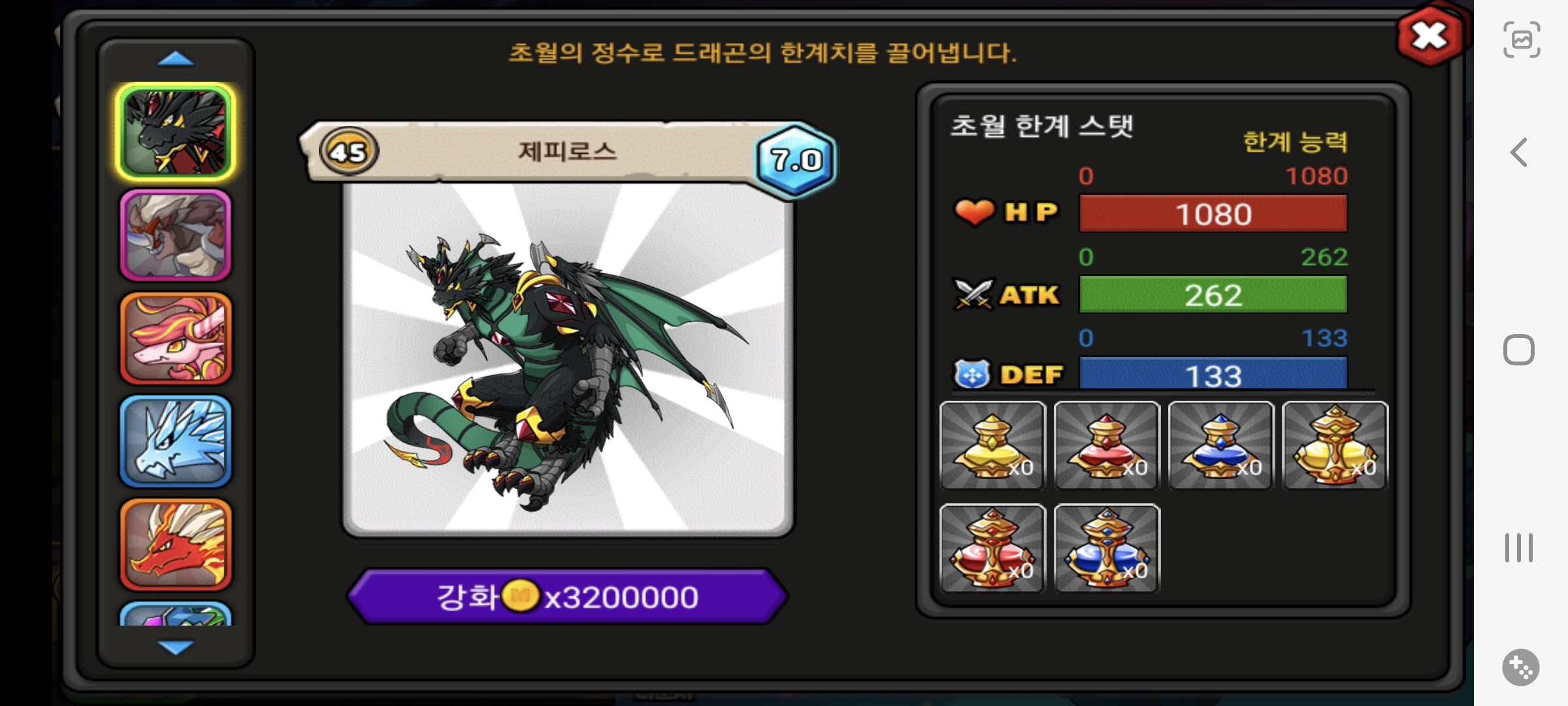This screenshot has width=1568, height=706.
Task: Select the black dragon Zephyros portrait
Action: pos(175,133)
